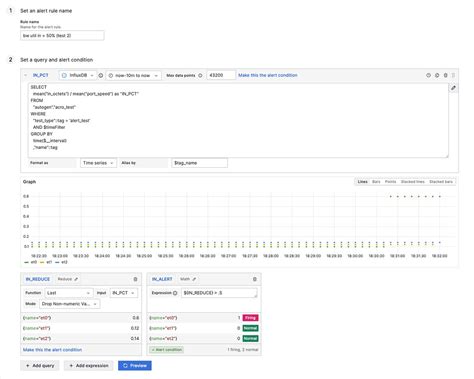
Task: Click the IN_REDUCE value 0.12 for et1
Action: (x=135, y=328)
